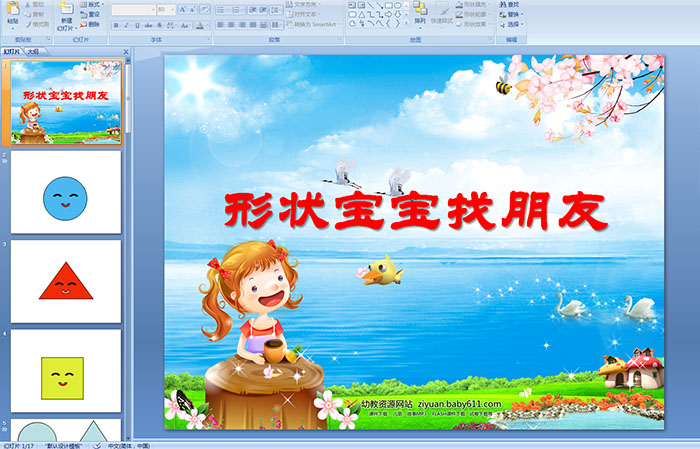Click Convert to SmartArt button
This screenshot has height=449, width=700.
313,24
